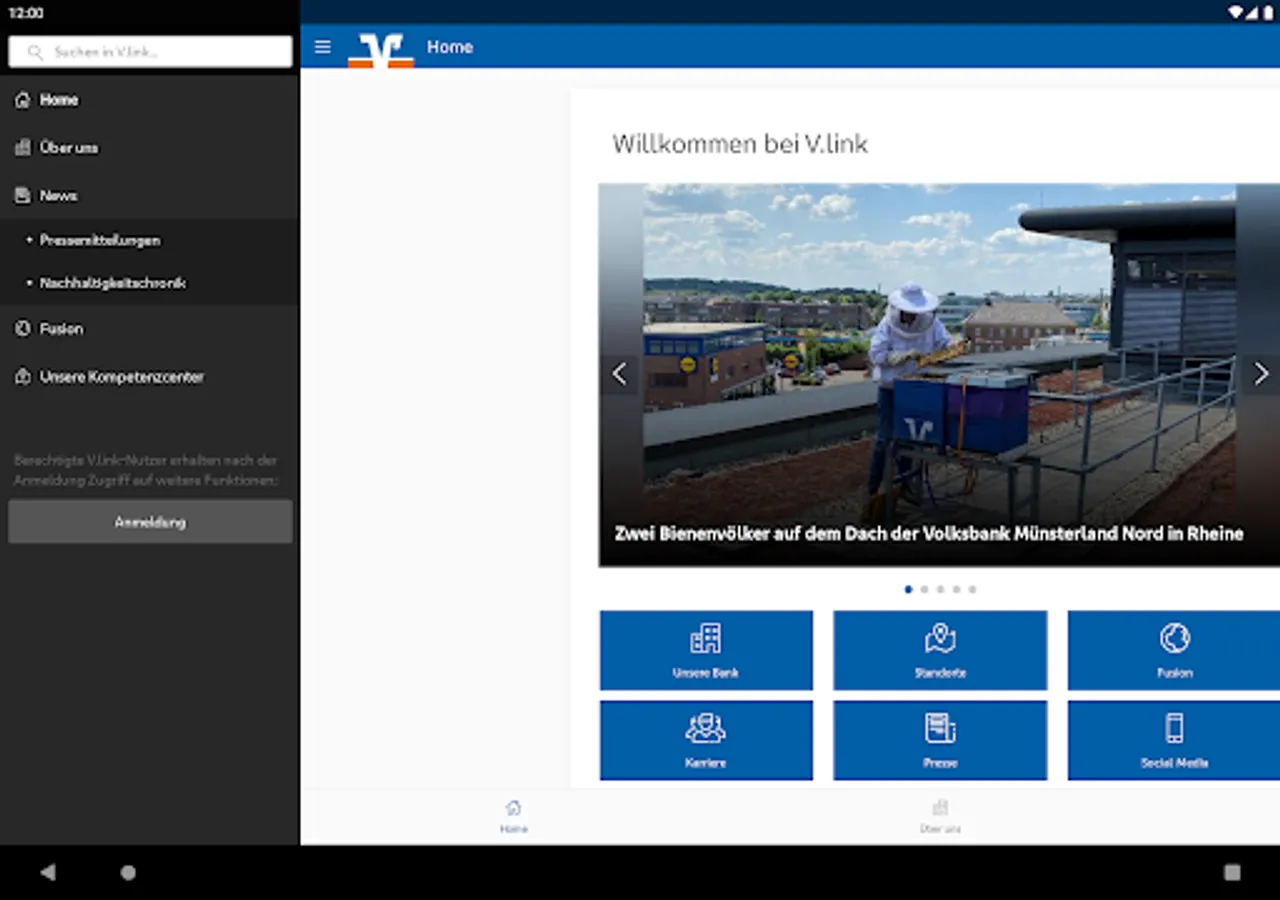Click the Unsere Kompetenzcenter icon in sidebar
Viewport: 1280px width, 900px height.
click(22, 376)
